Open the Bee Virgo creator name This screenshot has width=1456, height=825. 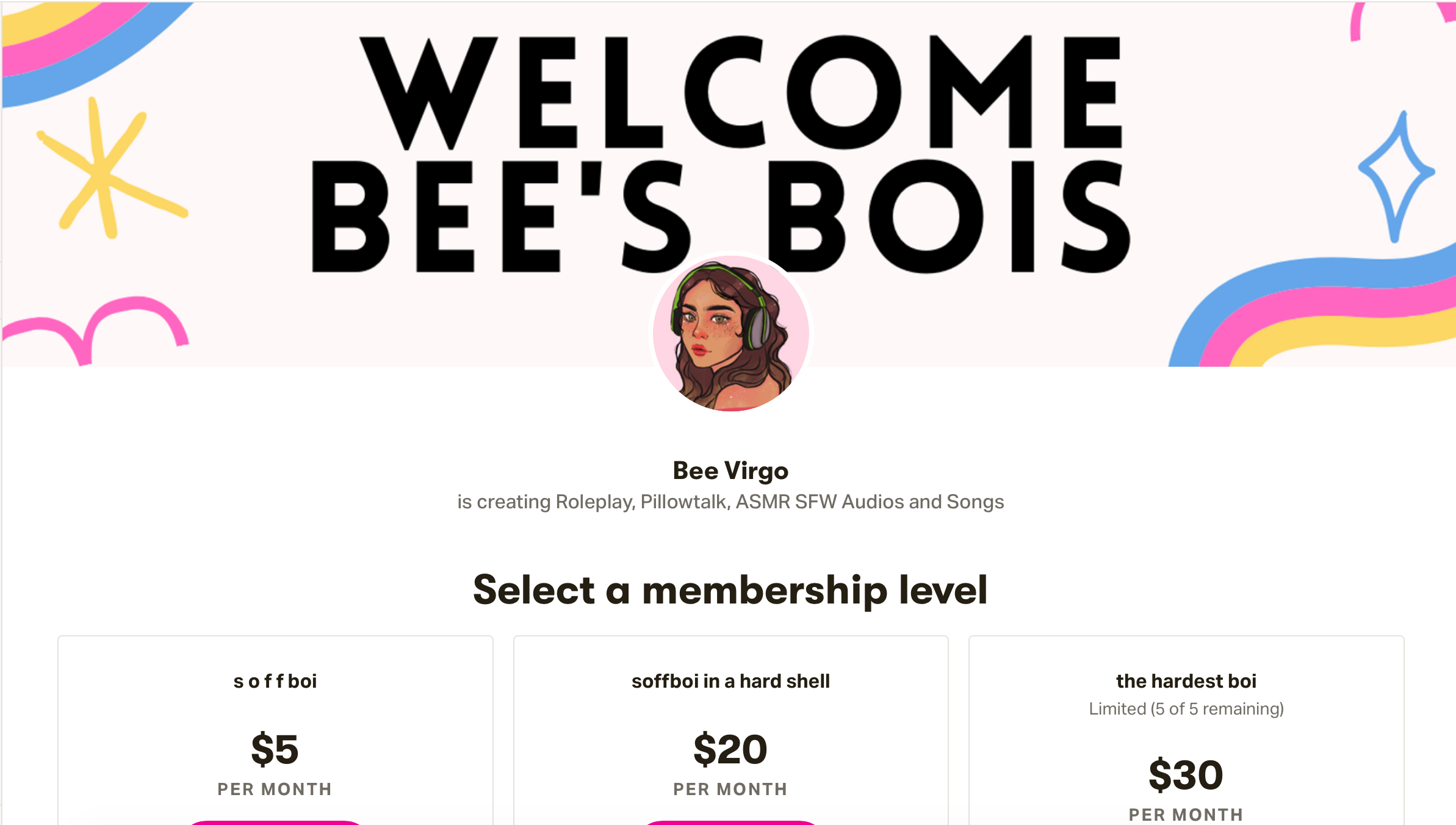[x=730, y=470]
